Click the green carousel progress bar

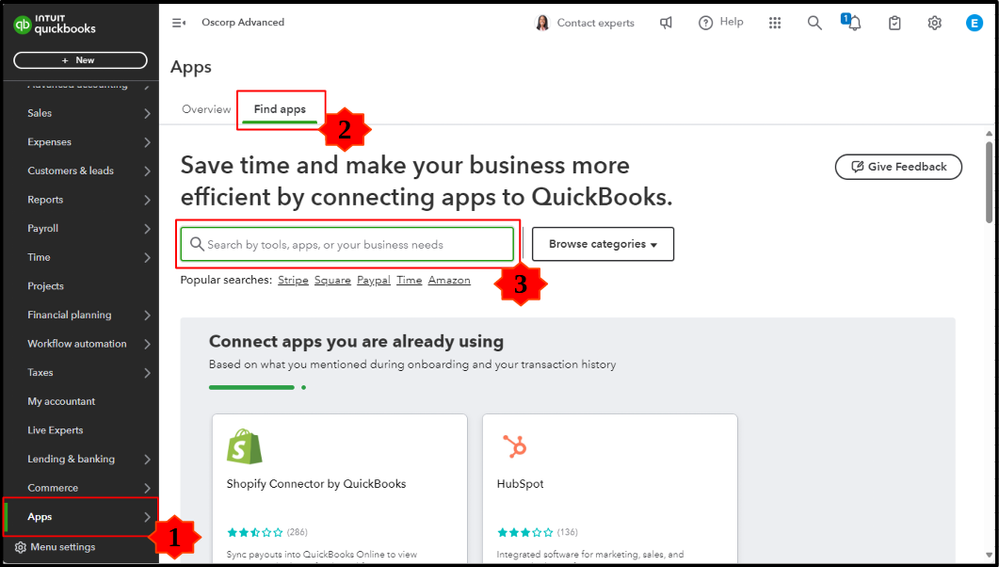[x=252, y=387]
